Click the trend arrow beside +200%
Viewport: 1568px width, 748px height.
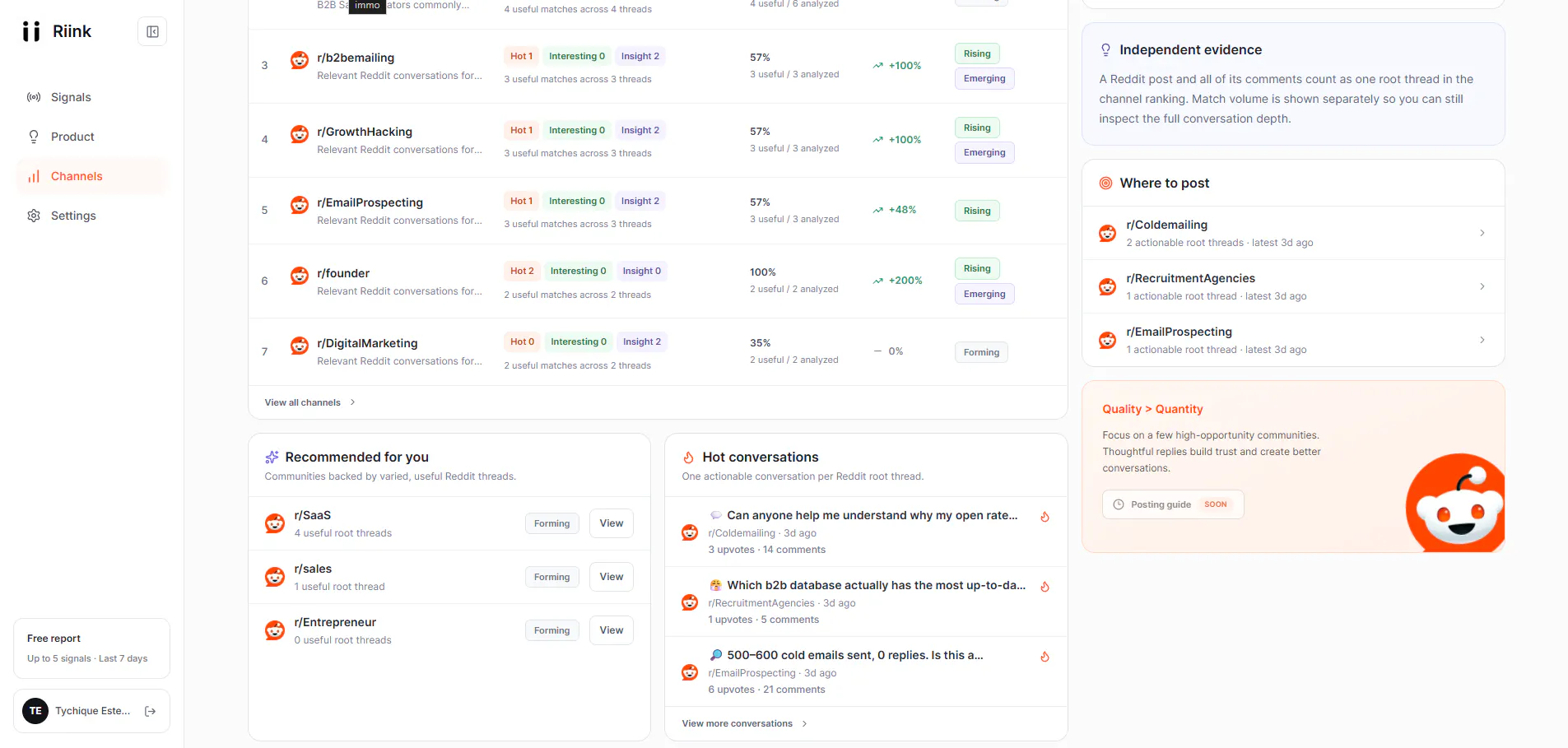[878, 281]
